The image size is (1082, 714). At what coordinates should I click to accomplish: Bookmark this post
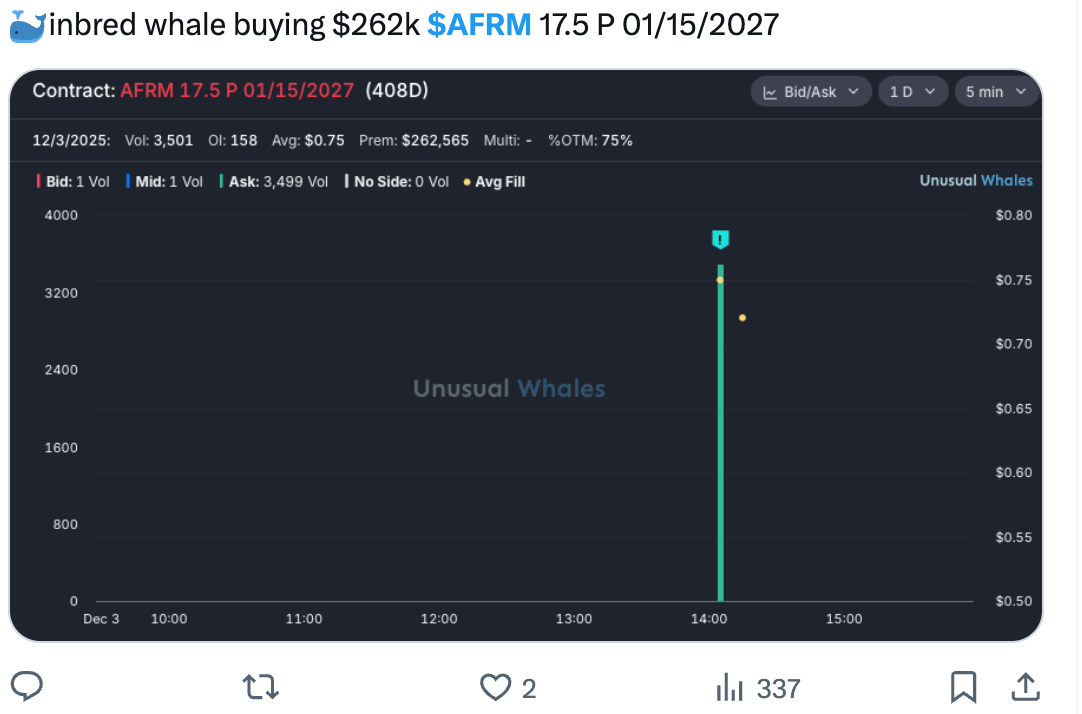(963, 687)
